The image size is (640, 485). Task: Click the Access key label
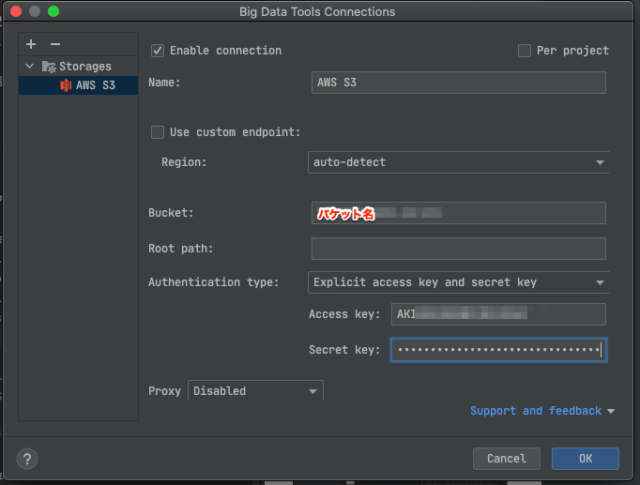coord(344,314)
